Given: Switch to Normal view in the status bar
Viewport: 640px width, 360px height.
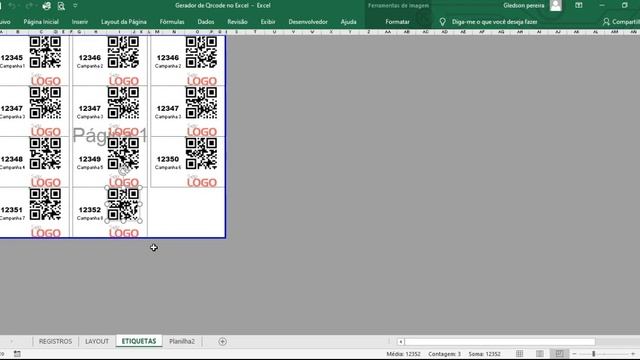Looking at the screenshot, I should click(x=520, y=354).
